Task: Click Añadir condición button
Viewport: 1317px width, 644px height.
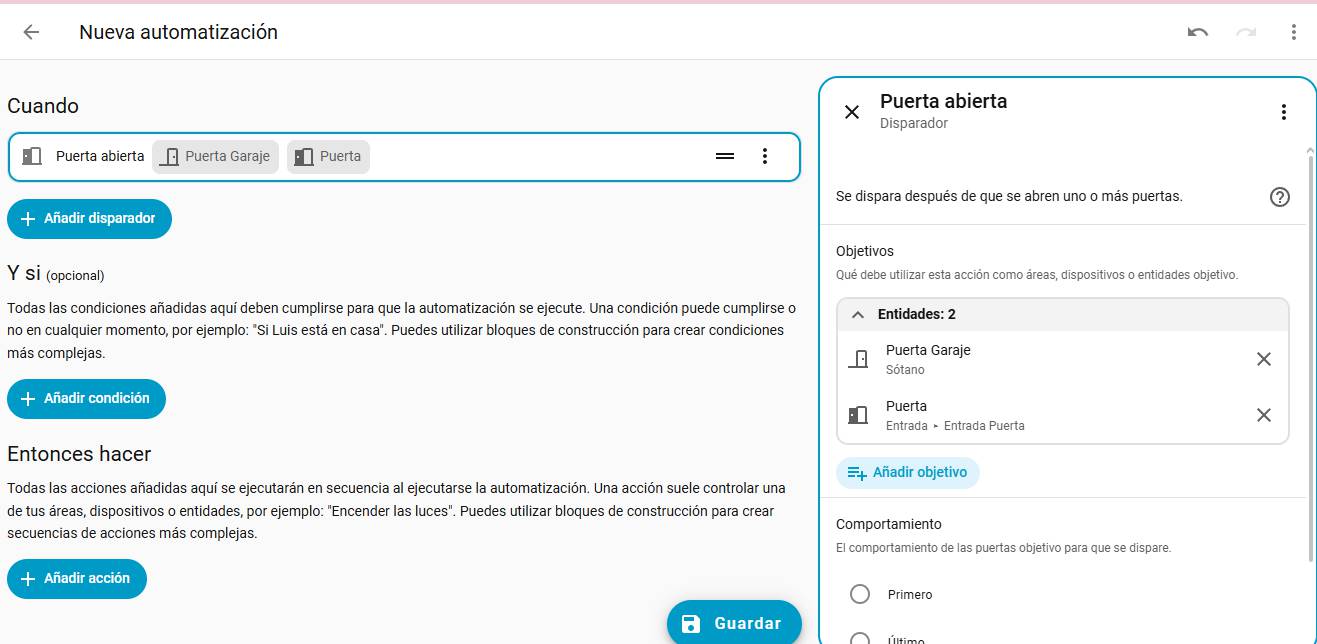Action: [x=86, y=398]
